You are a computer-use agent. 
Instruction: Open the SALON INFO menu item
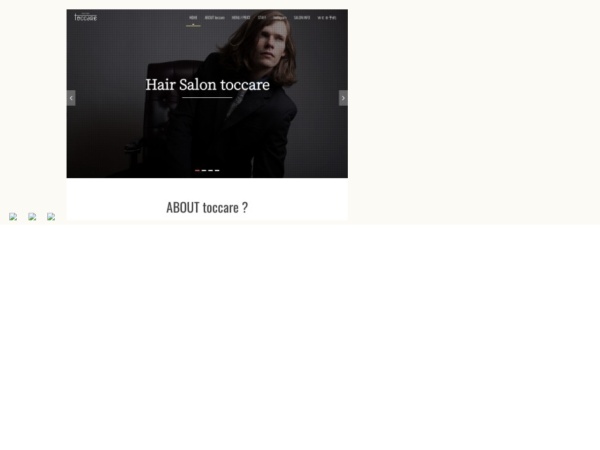pyautogui.click(x=302, y=18)
